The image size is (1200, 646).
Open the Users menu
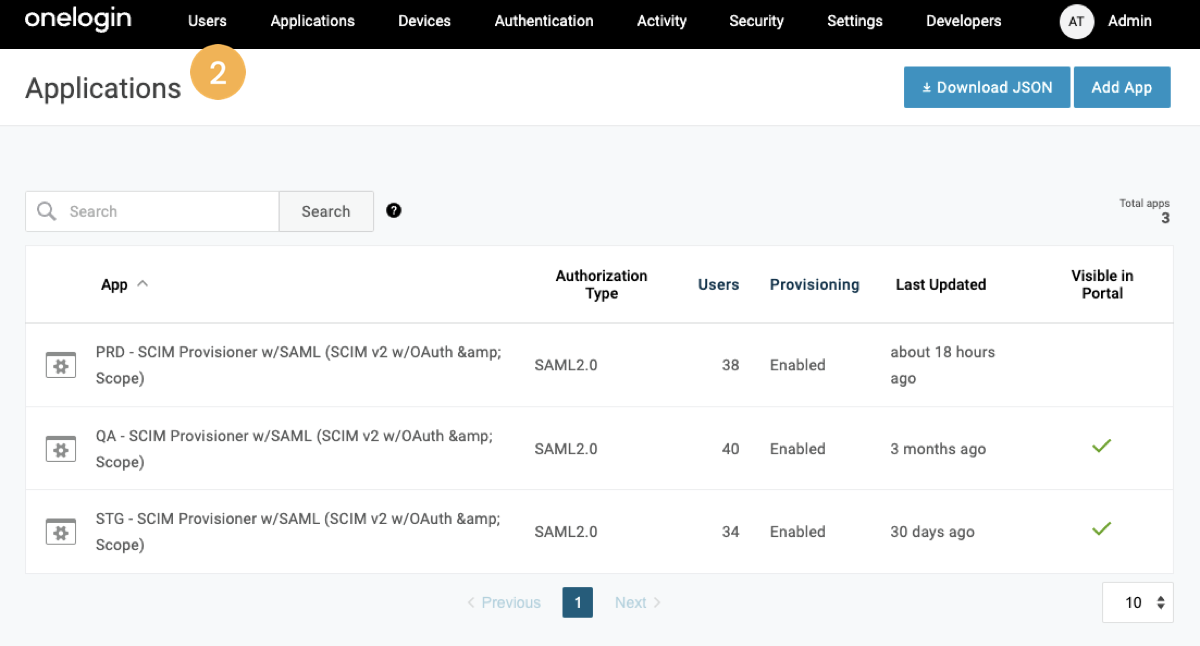pos(207,21)
